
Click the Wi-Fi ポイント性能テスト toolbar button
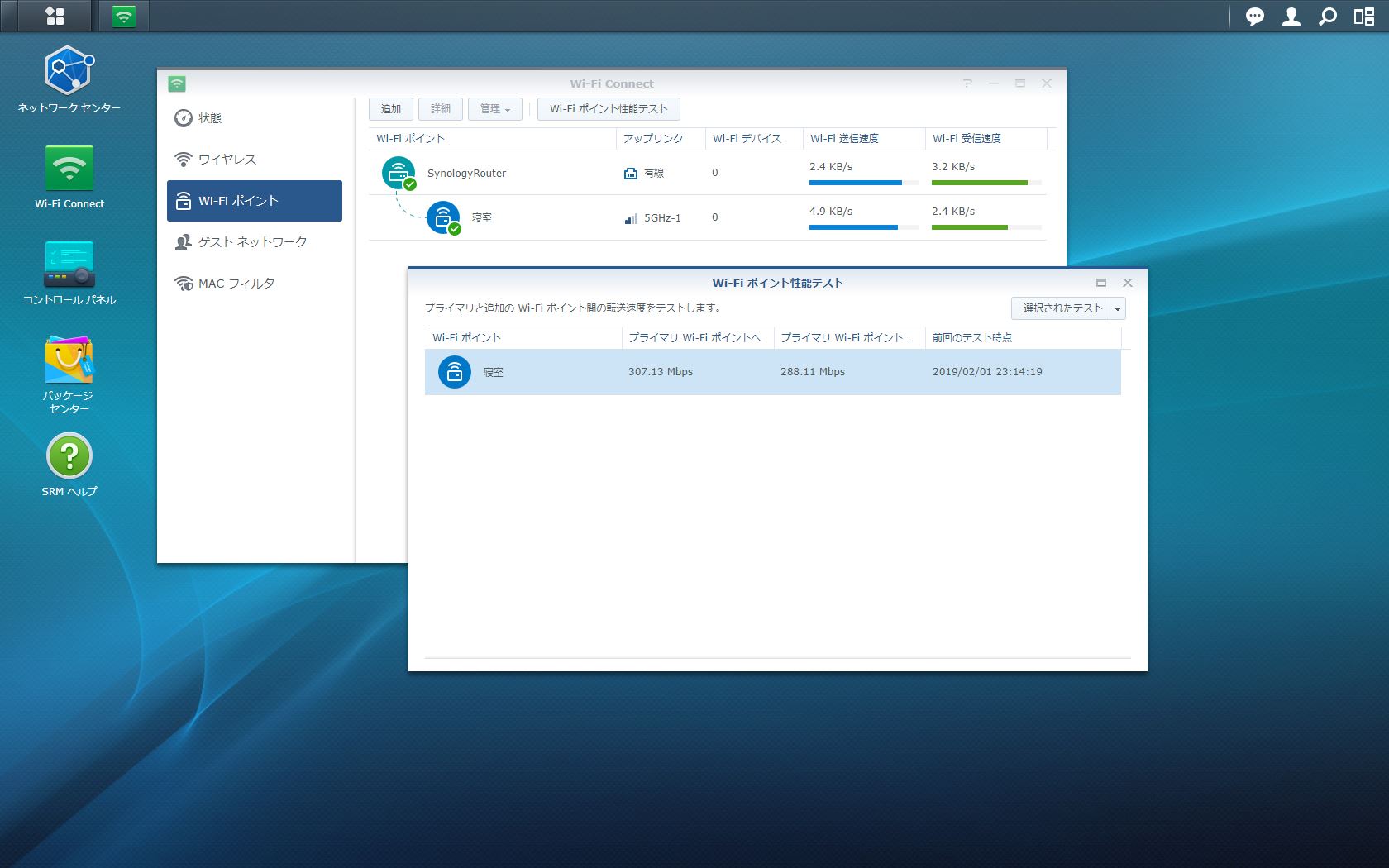609,109
